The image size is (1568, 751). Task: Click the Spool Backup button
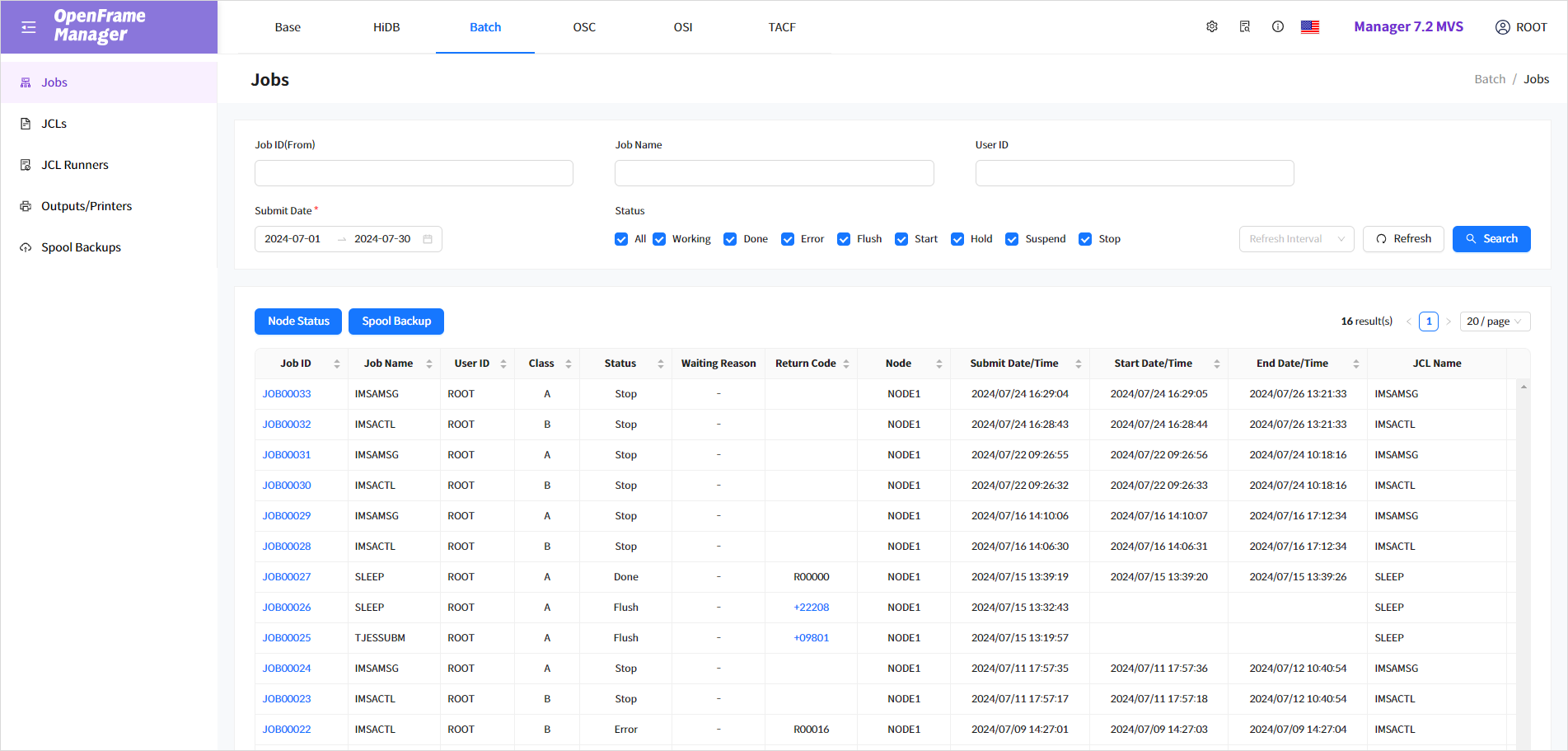[x=396, y=322]
